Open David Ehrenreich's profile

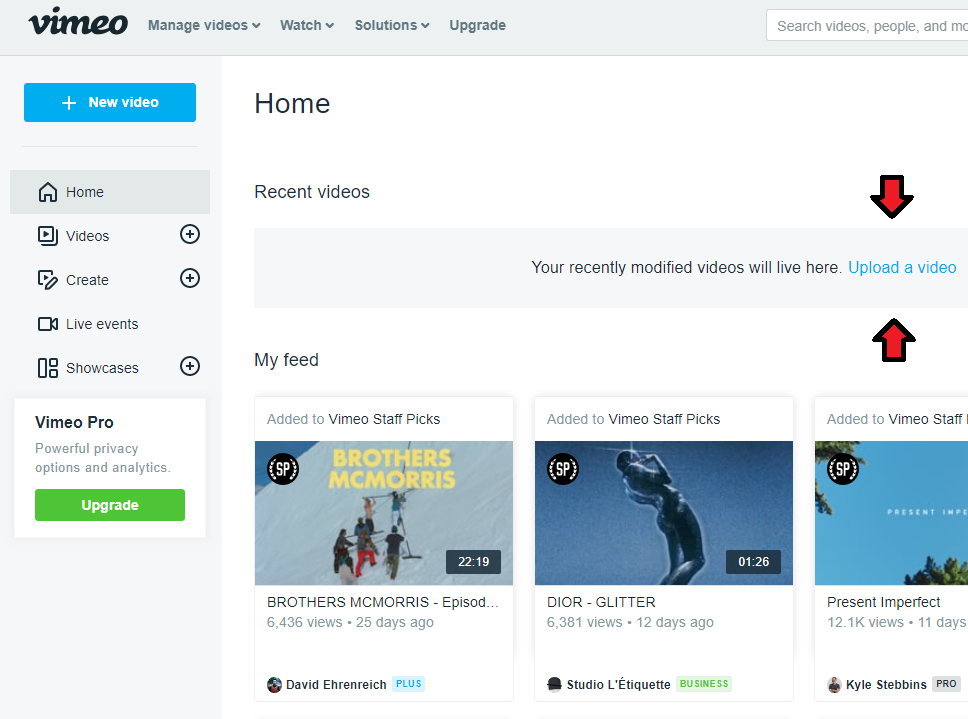coord(336,684)
